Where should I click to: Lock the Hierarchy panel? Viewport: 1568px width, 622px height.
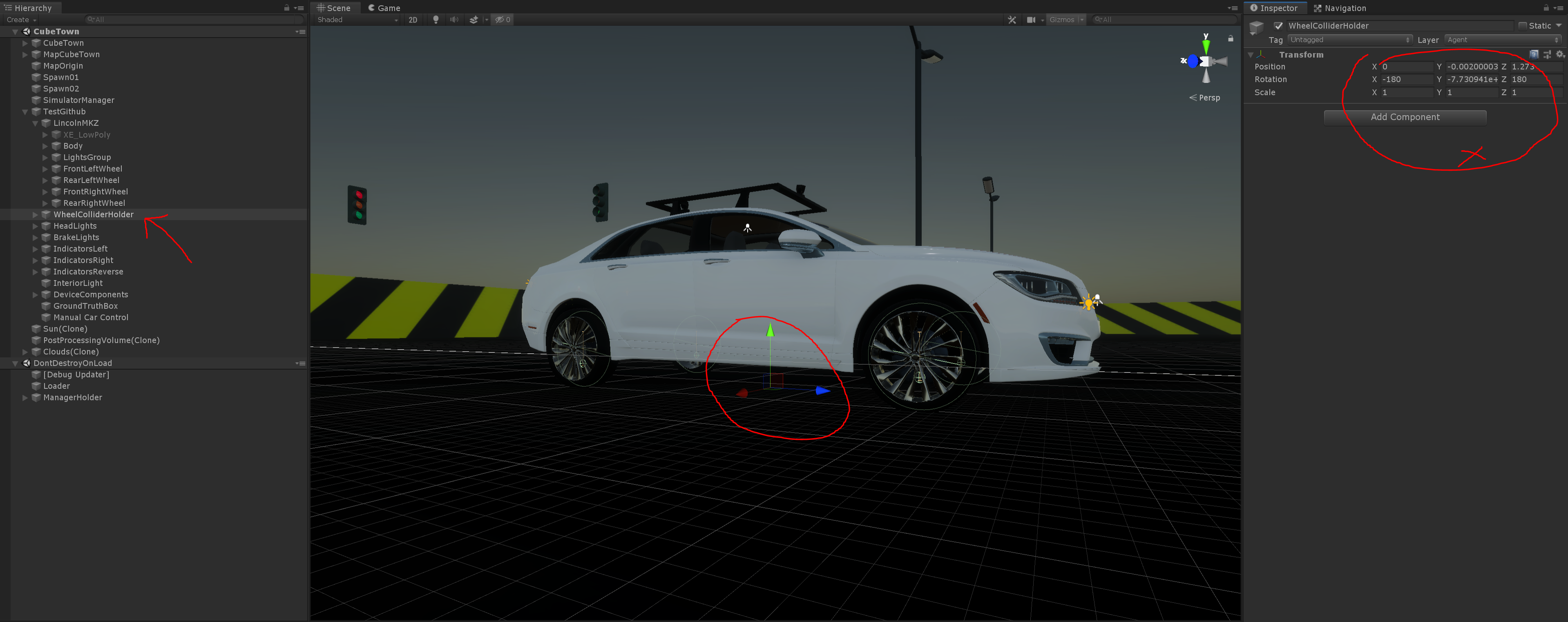[287, 8]
